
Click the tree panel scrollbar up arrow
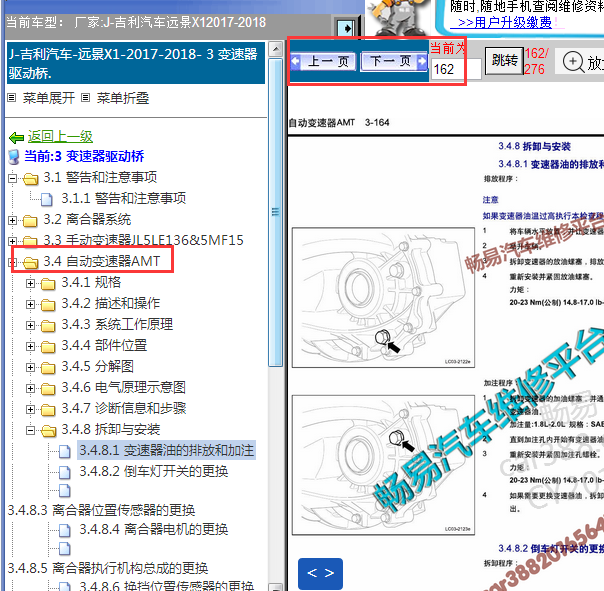pyautogui.click(x=275, y=49)
